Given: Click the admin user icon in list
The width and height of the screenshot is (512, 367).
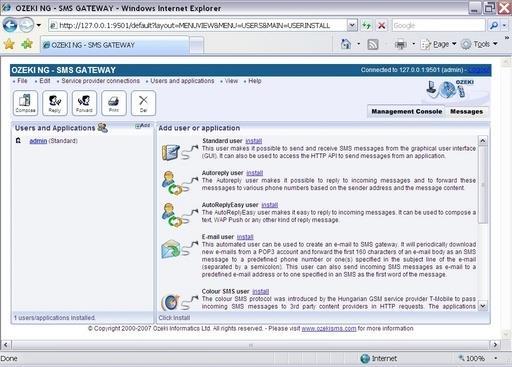Looking at the screenshot, I should tap(19, 141).
